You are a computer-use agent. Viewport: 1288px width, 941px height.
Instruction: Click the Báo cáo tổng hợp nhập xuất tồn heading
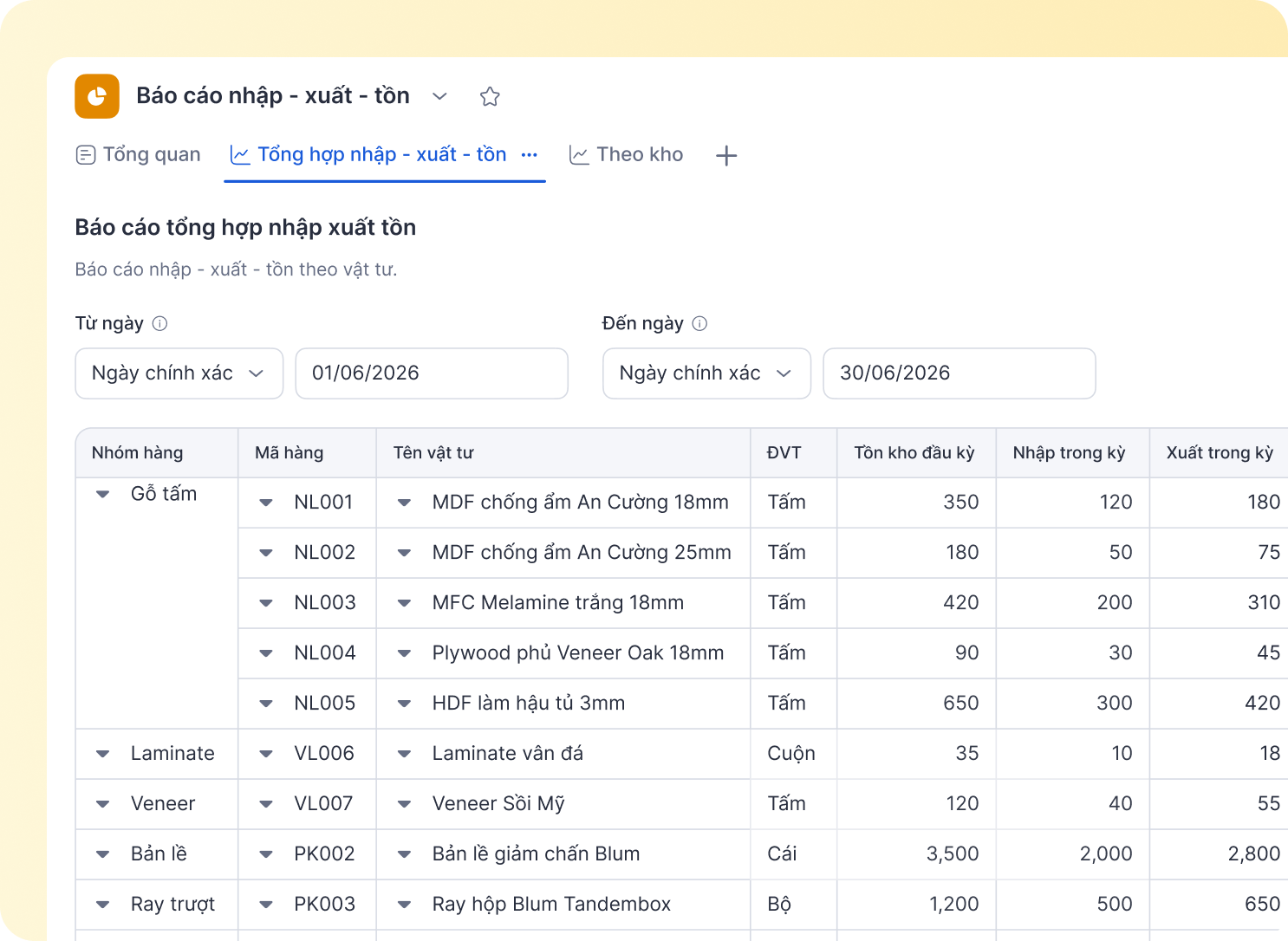[x=245, y=228]
